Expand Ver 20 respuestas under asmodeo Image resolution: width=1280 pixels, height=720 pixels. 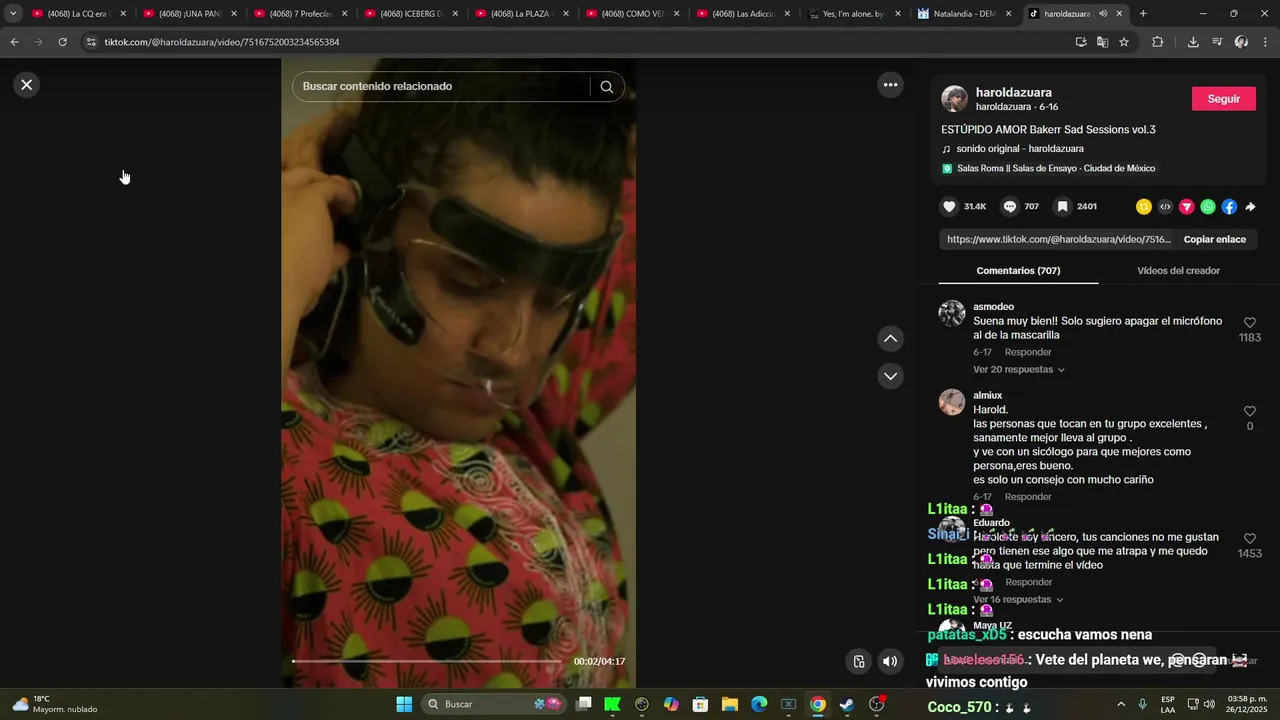[x=1019, y=370]
